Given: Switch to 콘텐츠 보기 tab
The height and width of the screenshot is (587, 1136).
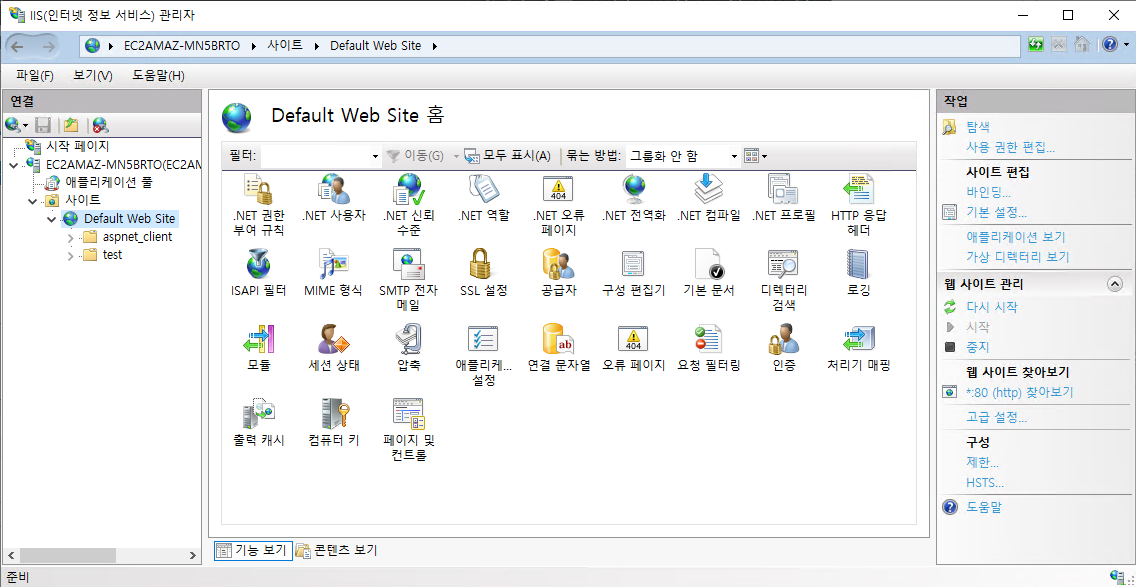Looking at the screenshot, I should coord(336,550).
